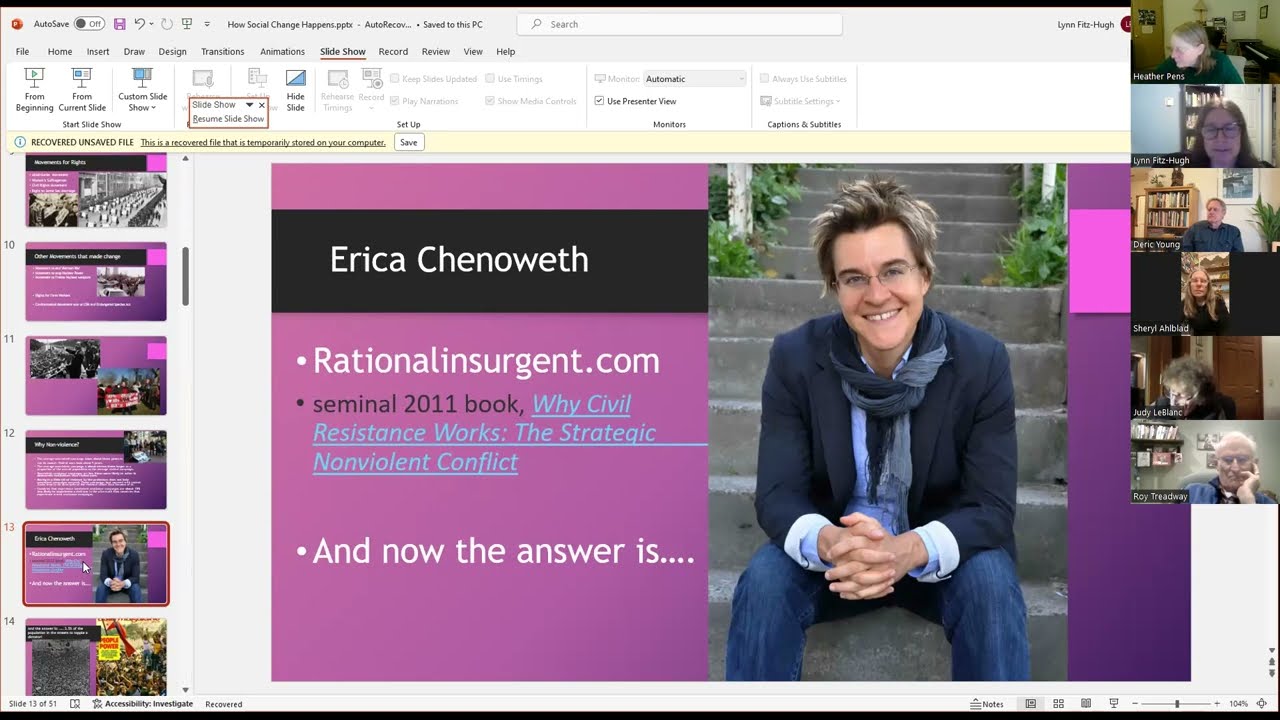Select slide 10 thumbnail
This screenshot has width=1280, height=720.
click(96, 282)
